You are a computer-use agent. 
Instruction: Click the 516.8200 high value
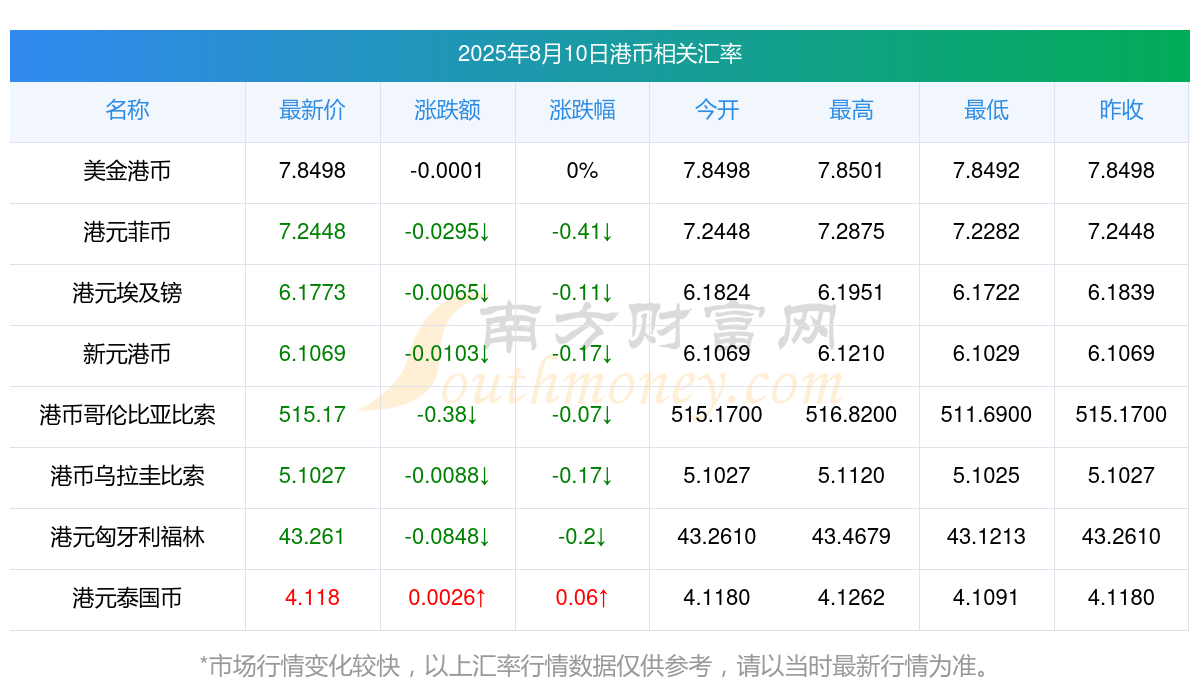851,415
